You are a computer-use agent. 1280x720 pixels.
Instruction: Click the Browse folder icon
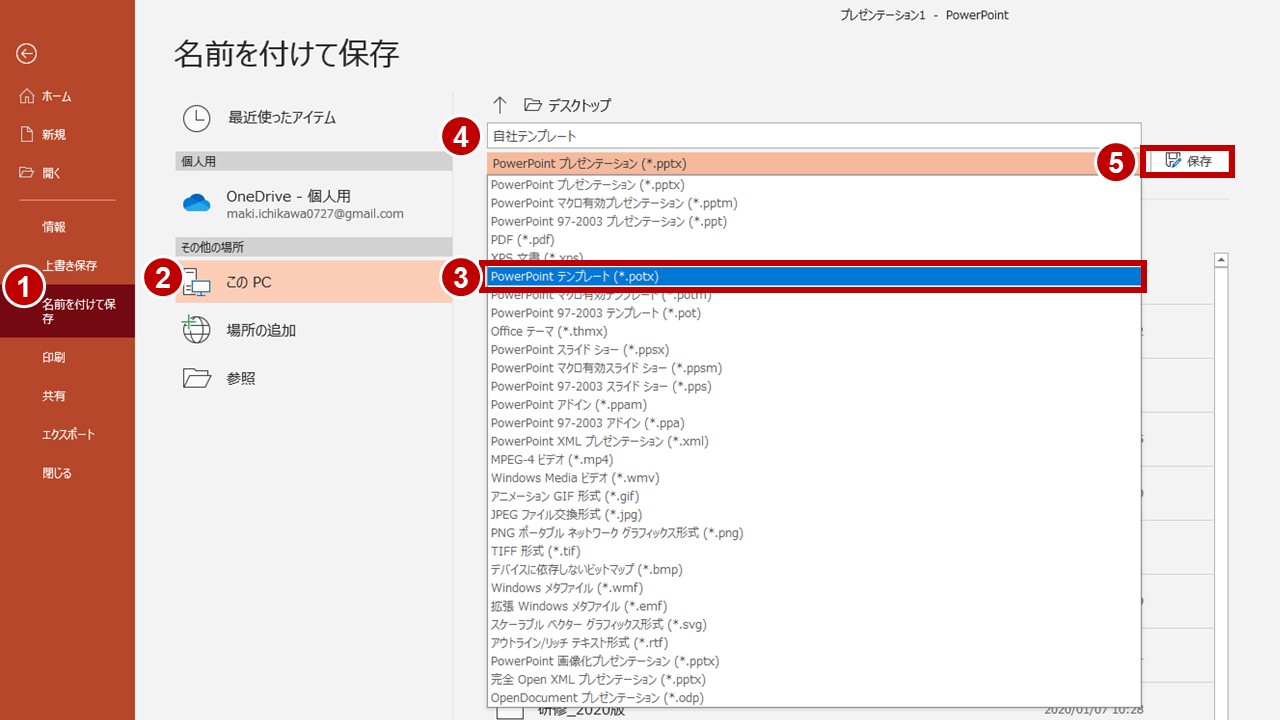pyautogui.click(x=197, y=378)
